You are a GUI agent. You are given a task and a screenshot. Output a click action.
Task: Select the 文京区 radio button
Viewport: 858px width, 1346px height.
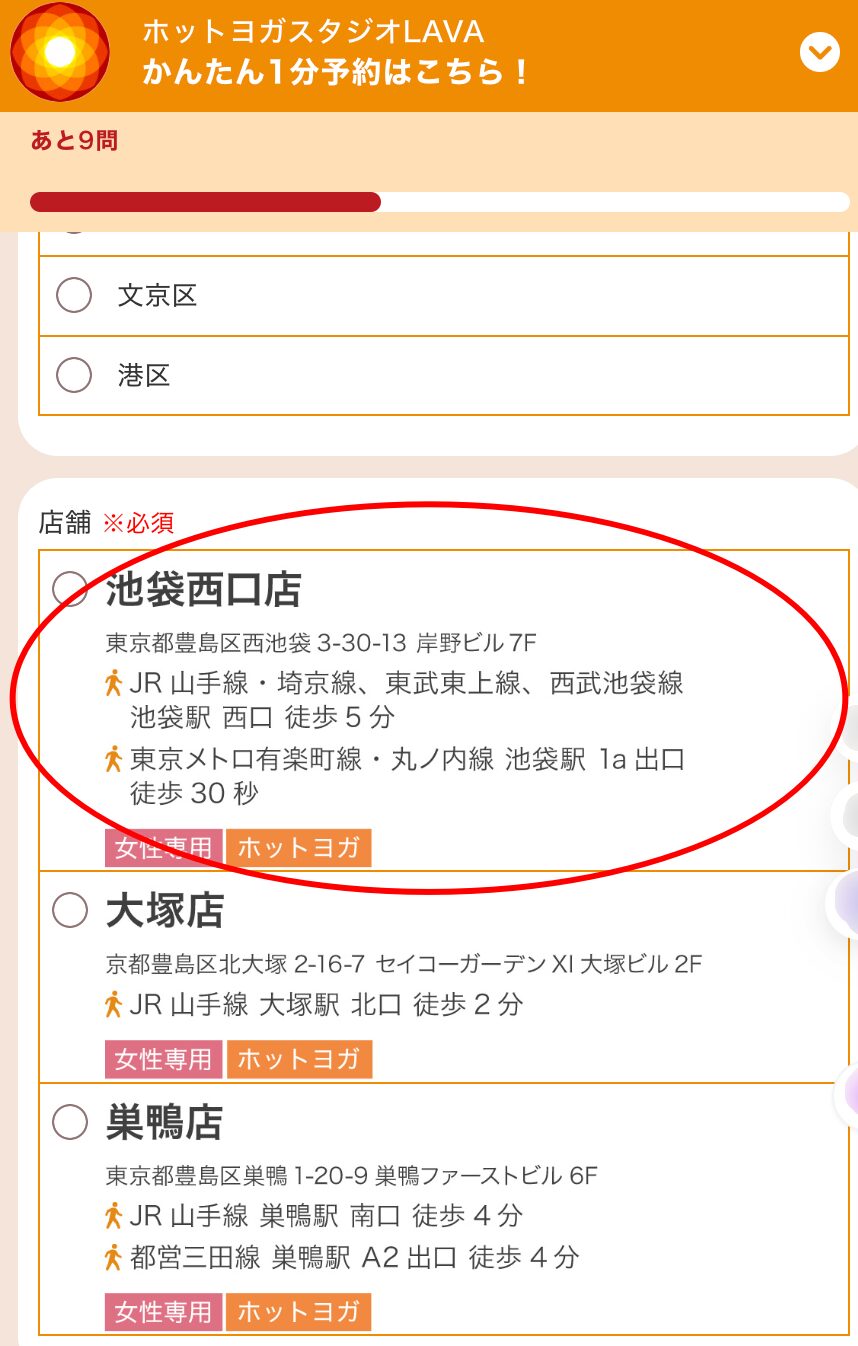coord(74,295)
